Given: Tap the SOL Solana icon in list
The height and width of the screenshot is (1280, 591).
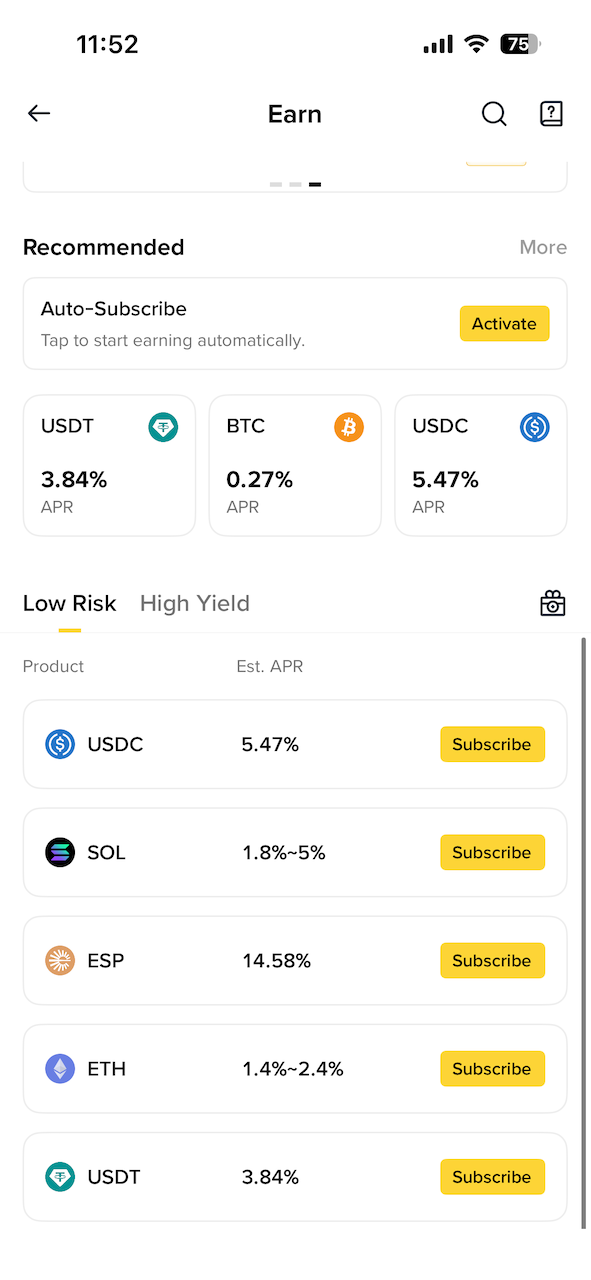Looking at the screenshot, I should tap(60, 852).
